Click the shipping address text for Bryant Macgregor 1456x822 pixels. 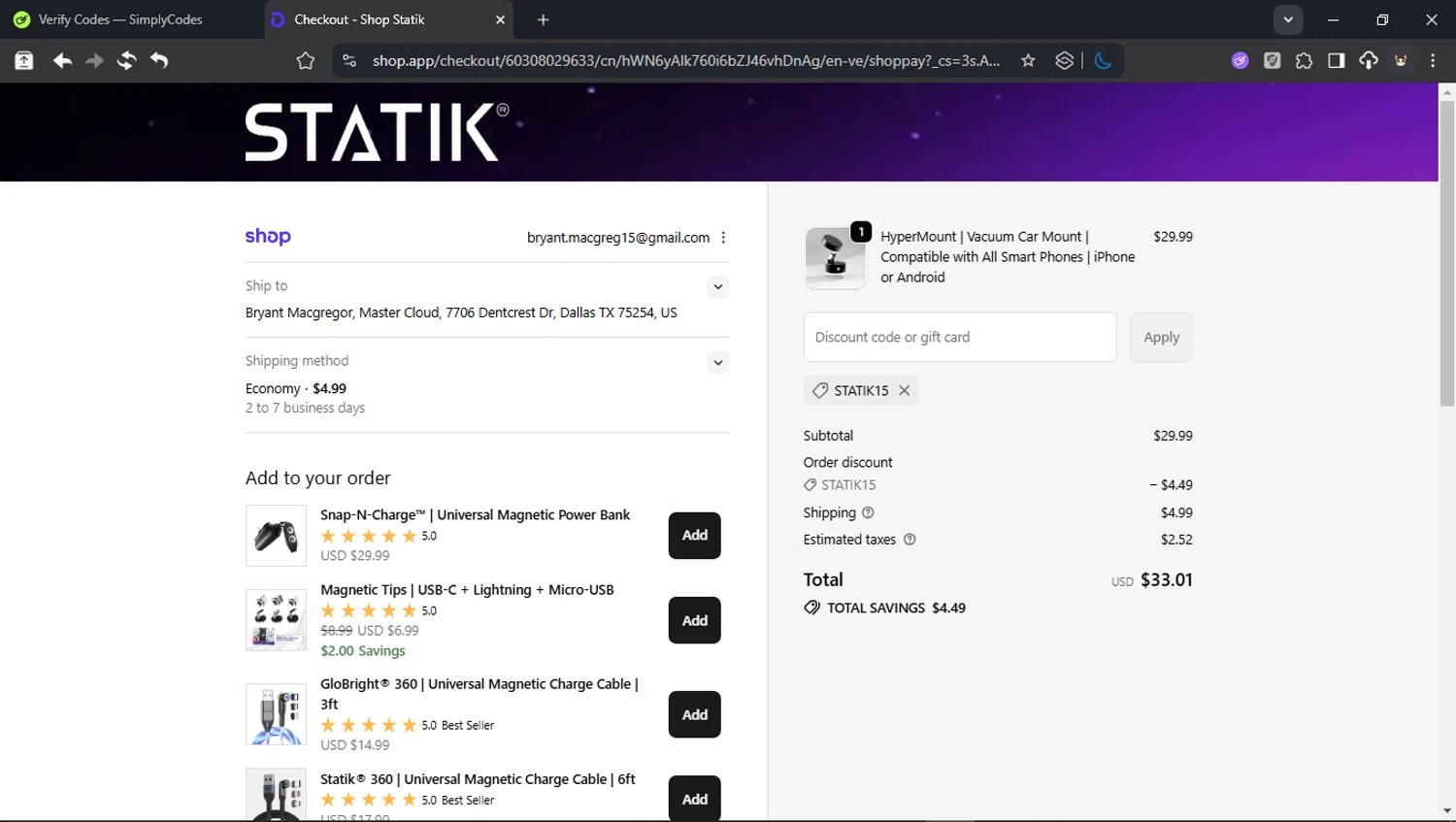[x=461, y=312]
